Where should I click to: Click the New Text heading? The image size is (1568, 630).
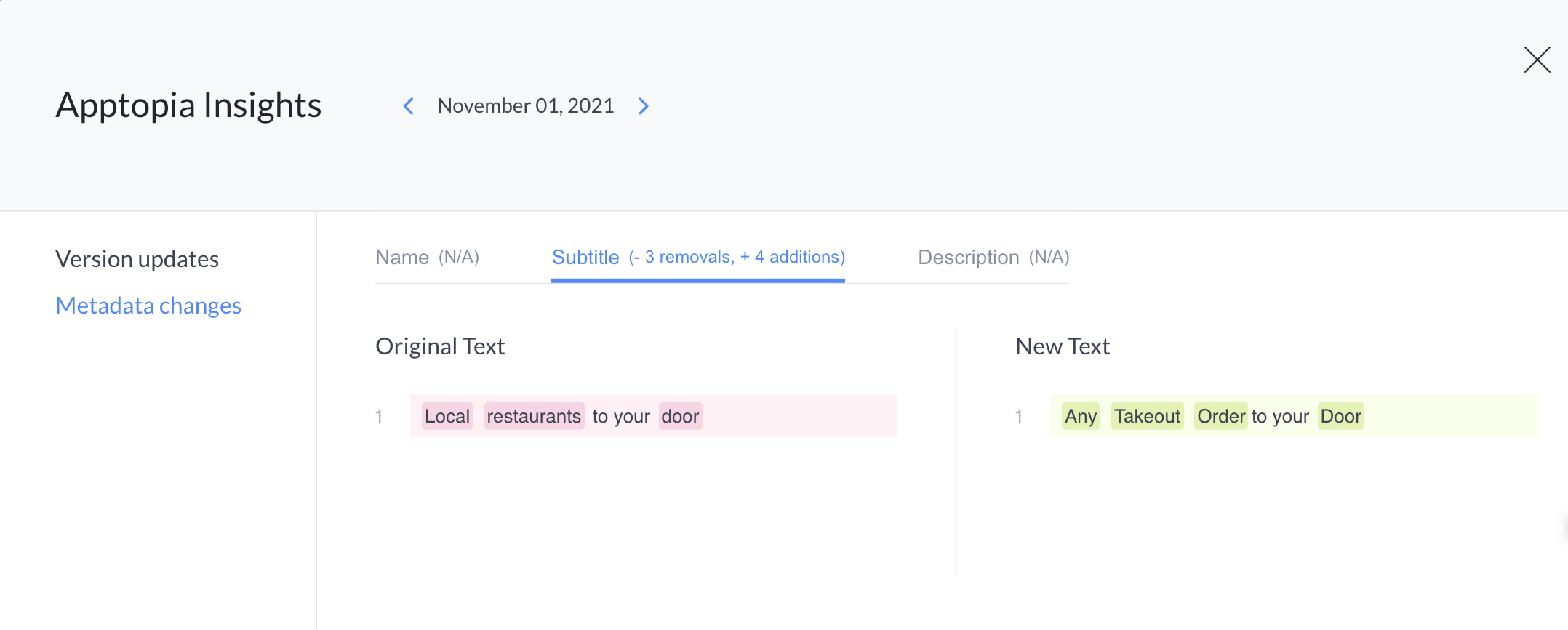(1063, 346)
